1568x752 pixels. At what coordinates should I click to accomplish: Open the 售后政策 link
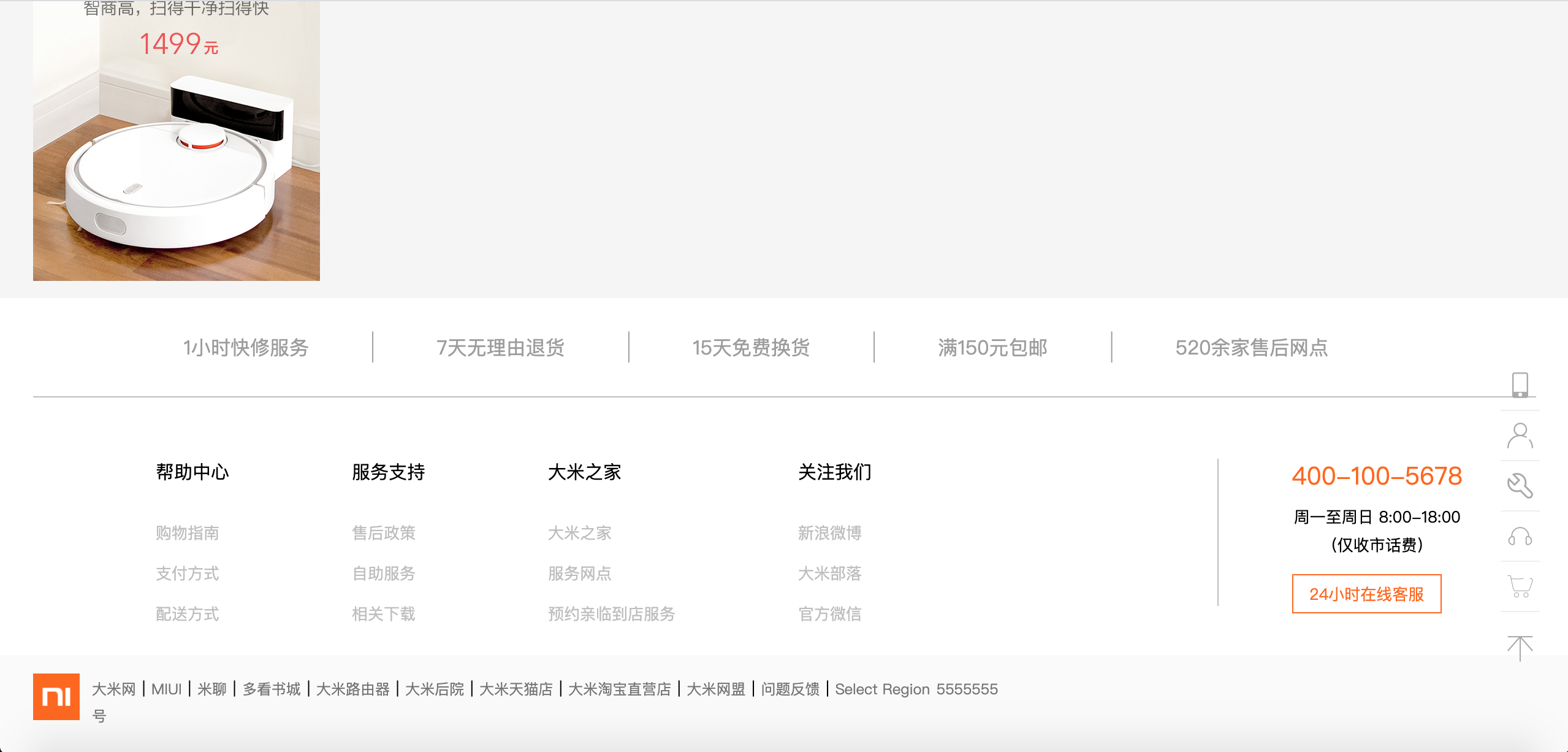pyautogui.click(x=384, y=533)
